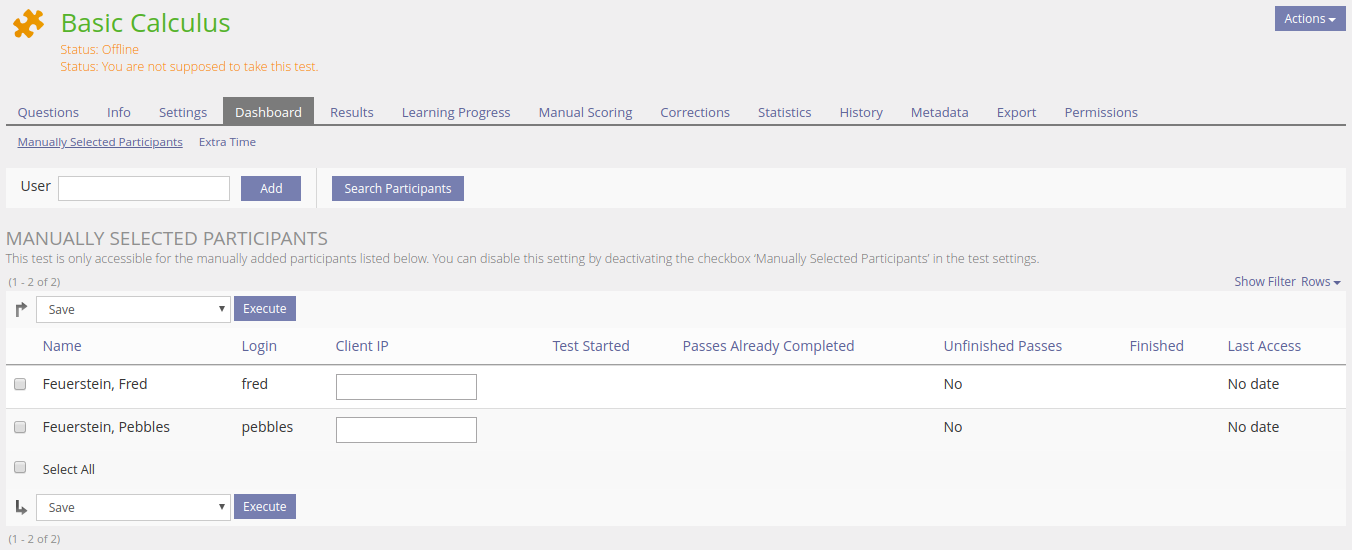Focus the User text field
The width and height of the screenshot is (1352, 550).
144,188
